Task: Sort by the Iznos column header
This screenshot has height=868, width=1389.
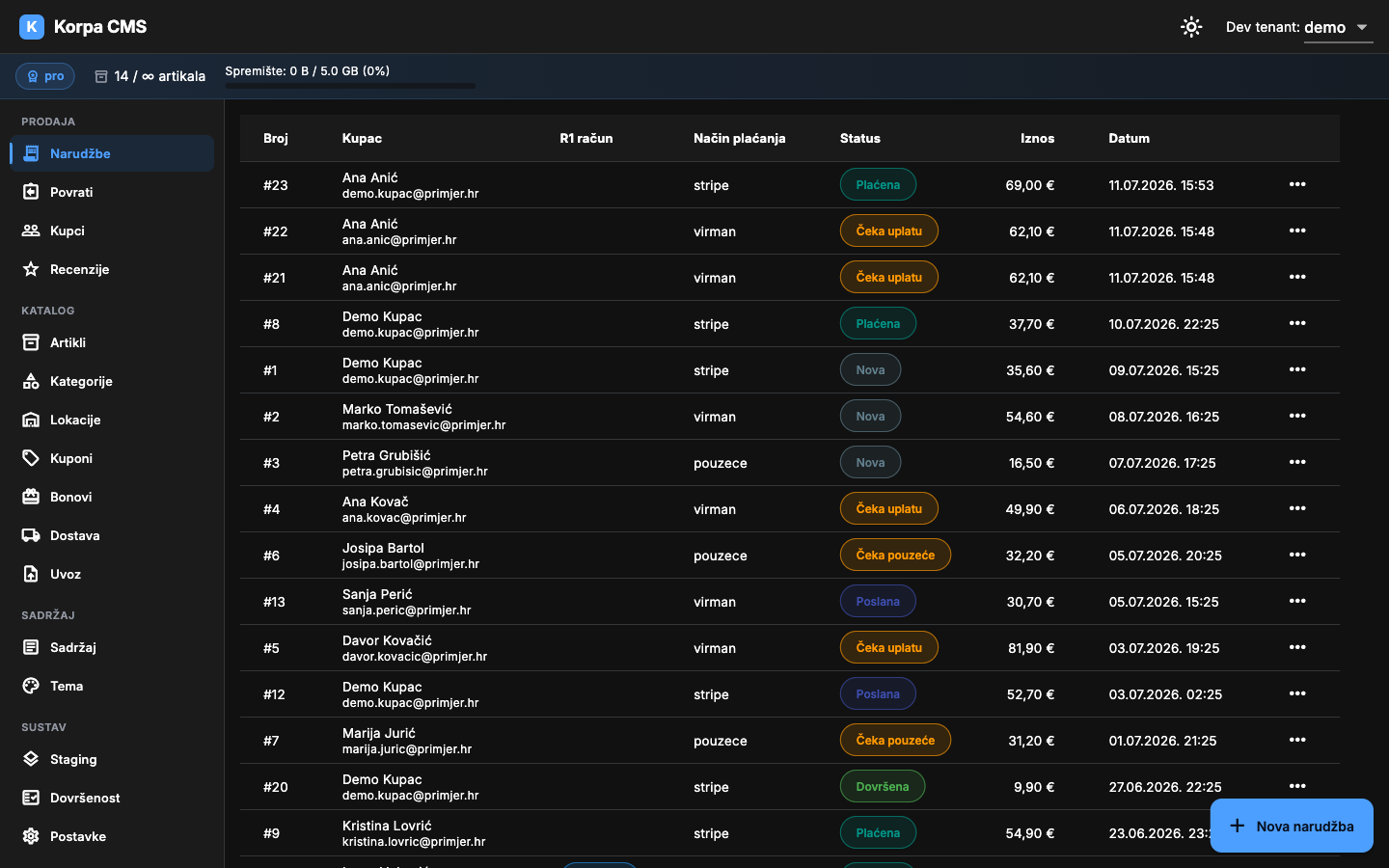Action: point(1037,138)
